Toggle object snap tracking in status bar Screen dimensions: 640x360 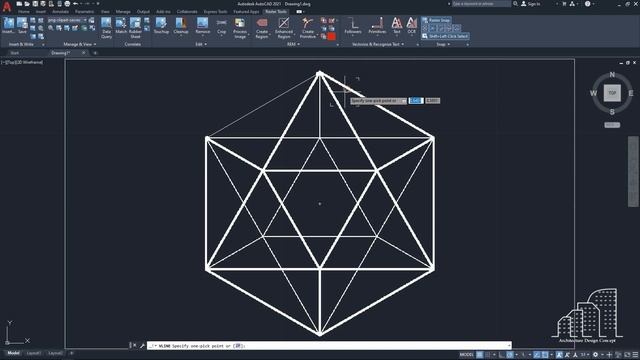pos(537,355)
